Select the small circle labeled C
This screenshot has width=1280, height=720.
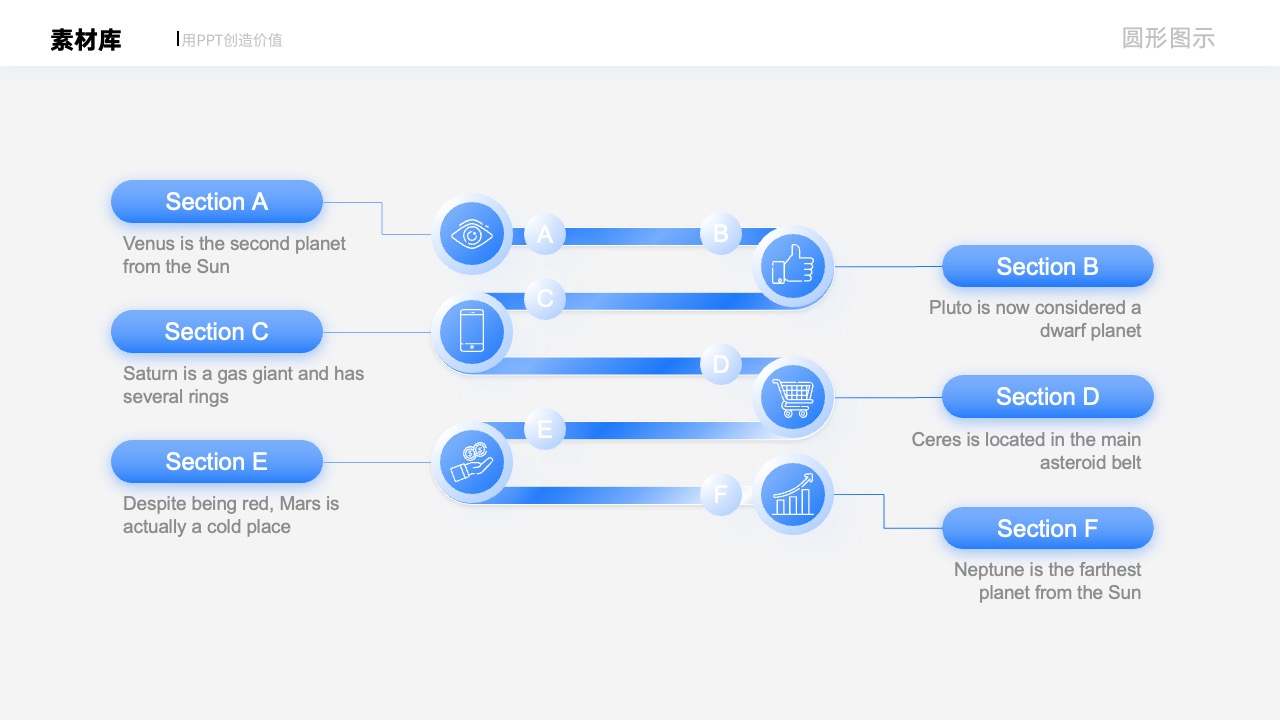[x=545, y=299]
